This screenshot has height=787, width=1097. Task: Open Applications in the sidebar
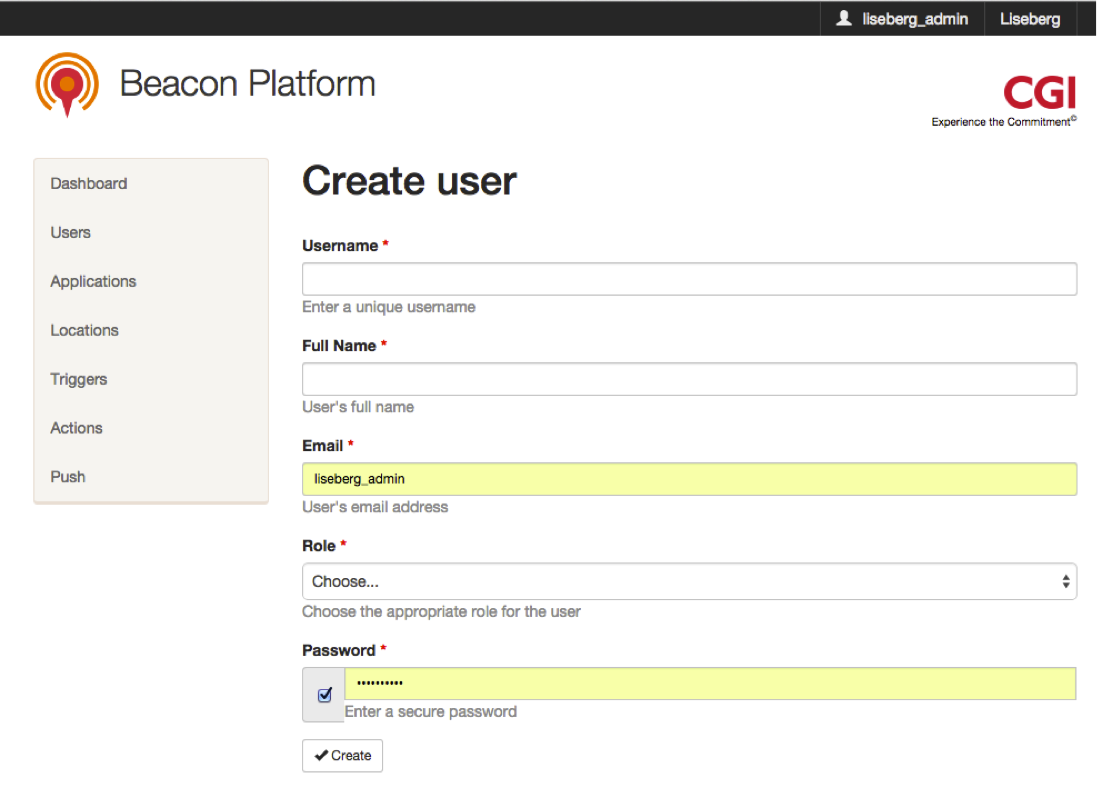pos(93,281)
